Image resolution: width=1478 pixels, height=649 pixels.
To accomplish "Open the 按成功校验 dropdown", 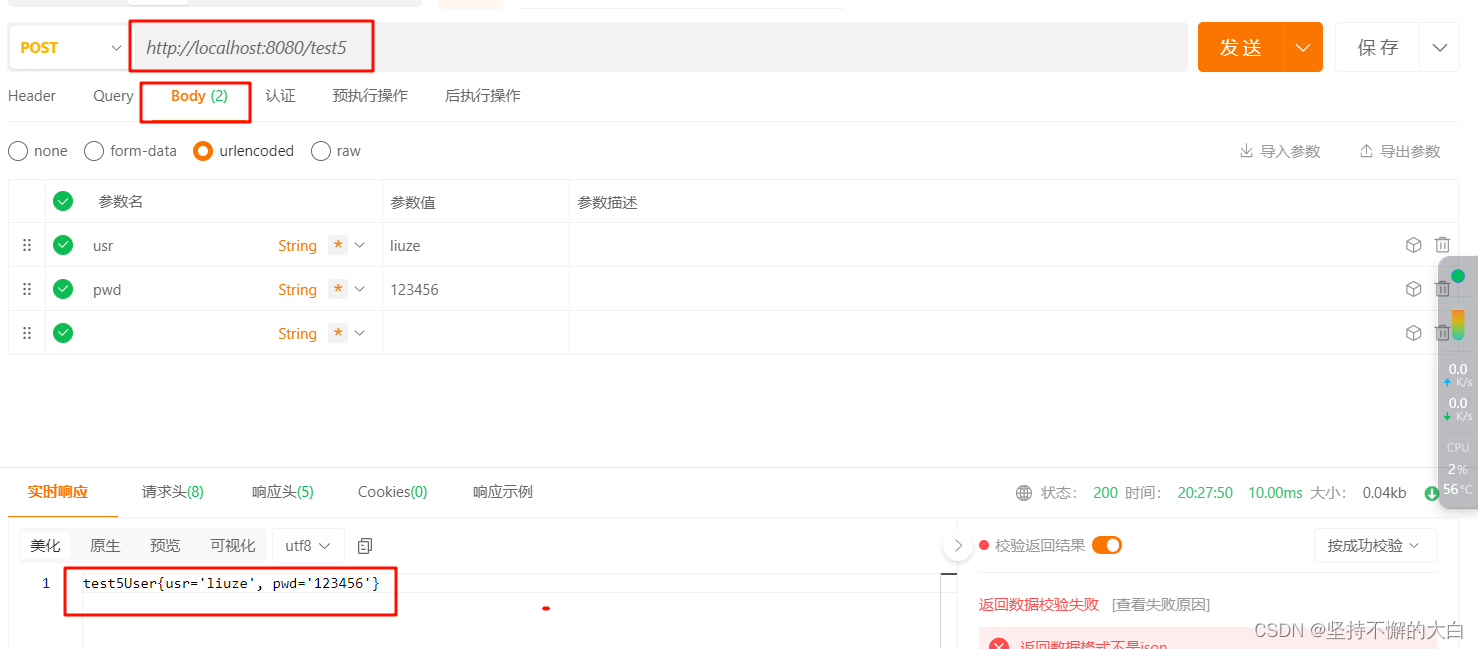I will [x=1375, y=546].
